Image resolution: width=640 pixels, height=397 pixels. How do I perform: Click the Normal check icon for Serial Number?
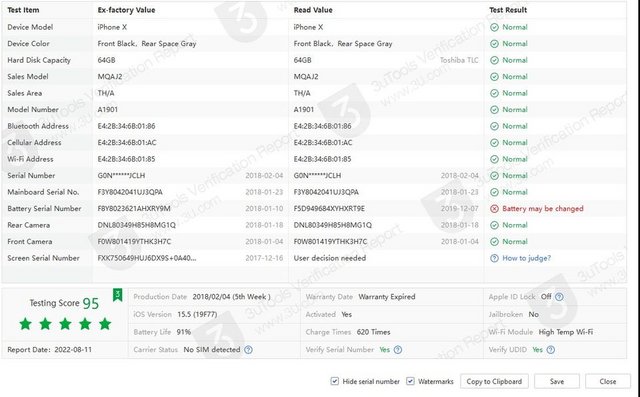(494, 176)
